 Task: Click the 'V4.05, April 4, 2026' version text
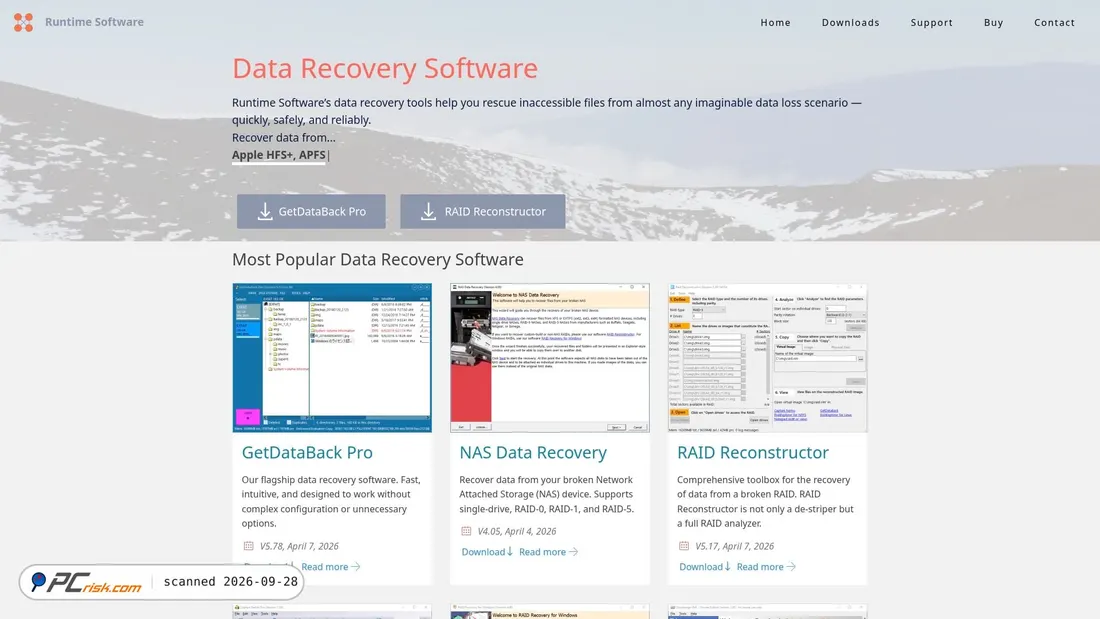[x=516, y=531]
